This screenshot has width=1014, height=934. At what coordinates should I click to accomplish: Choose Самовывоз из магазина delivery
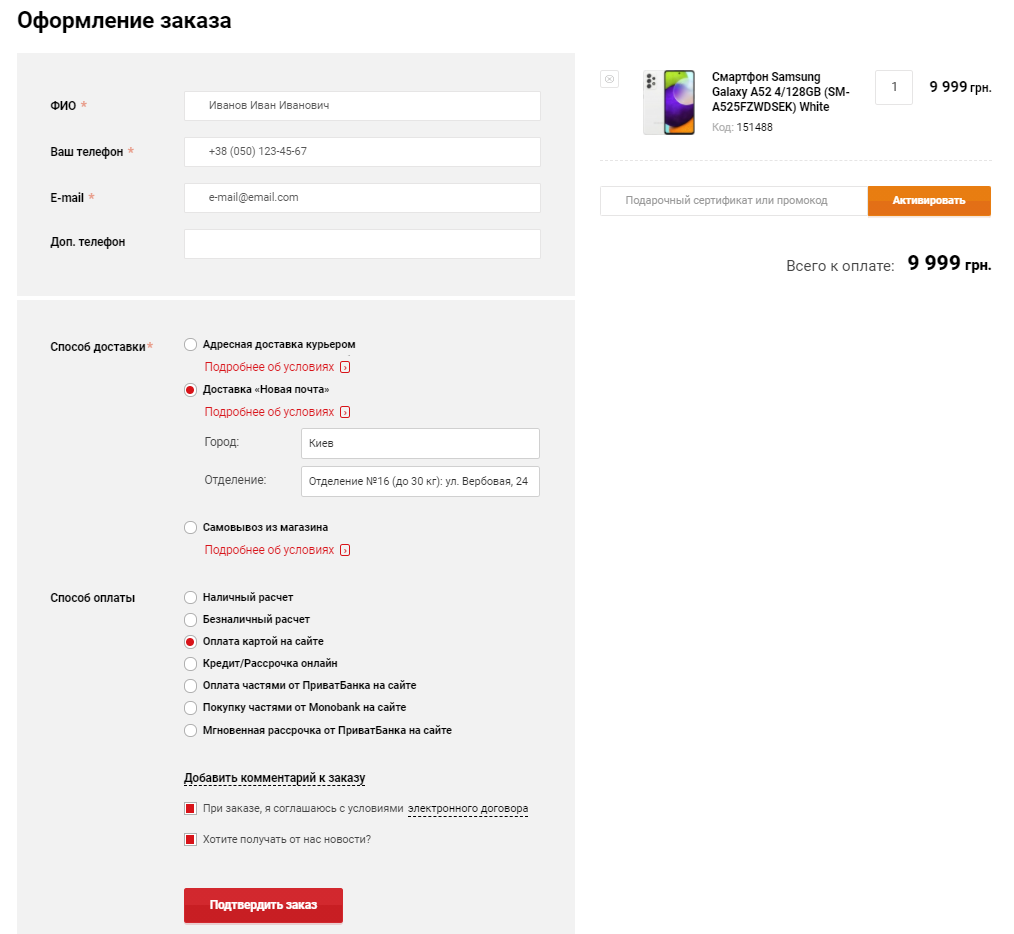(x=191, y=527)
